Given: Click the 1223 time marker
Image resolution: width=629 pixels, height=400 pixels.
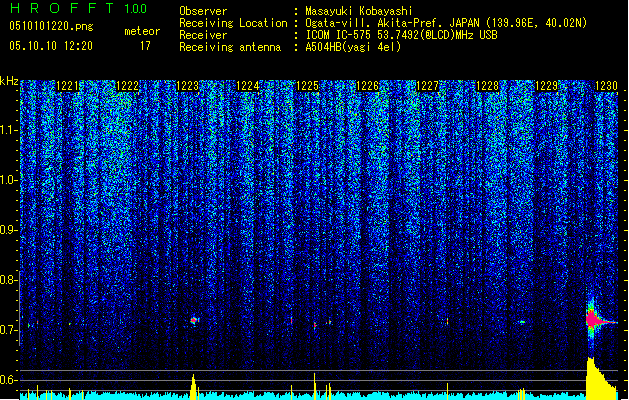Looking at the screenshot, I should point(187,86).
